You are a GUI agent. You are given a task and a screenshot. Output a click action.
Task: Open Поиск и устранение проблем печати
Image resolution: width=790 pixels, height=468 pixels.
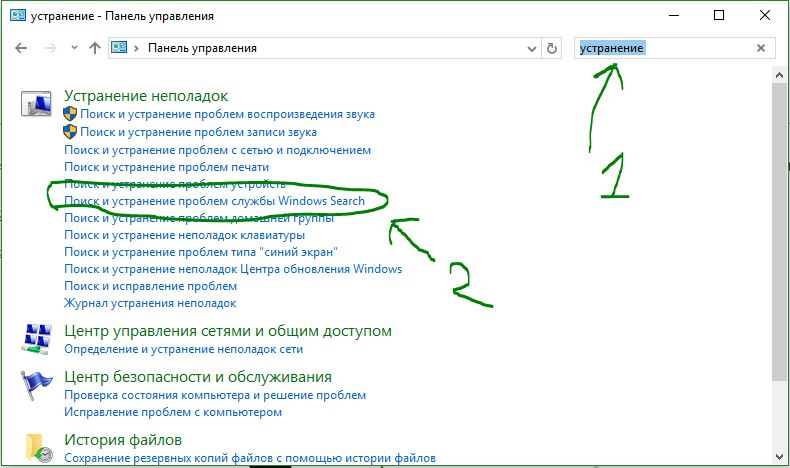(x=166, y=167)
